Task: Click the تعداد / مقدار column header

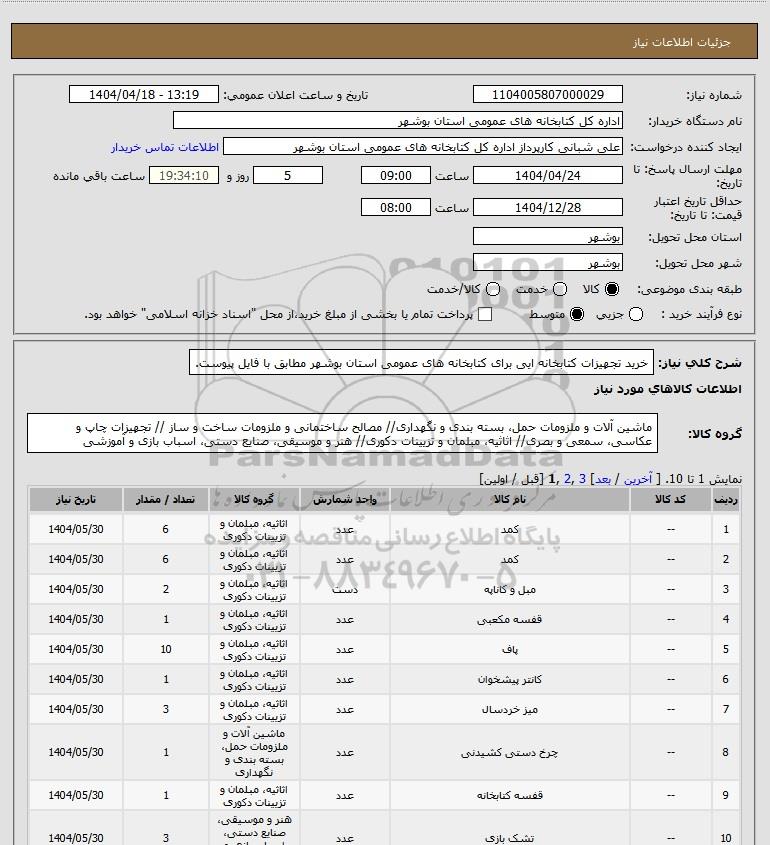Action: pyautogui.click(x=165, y=500)
